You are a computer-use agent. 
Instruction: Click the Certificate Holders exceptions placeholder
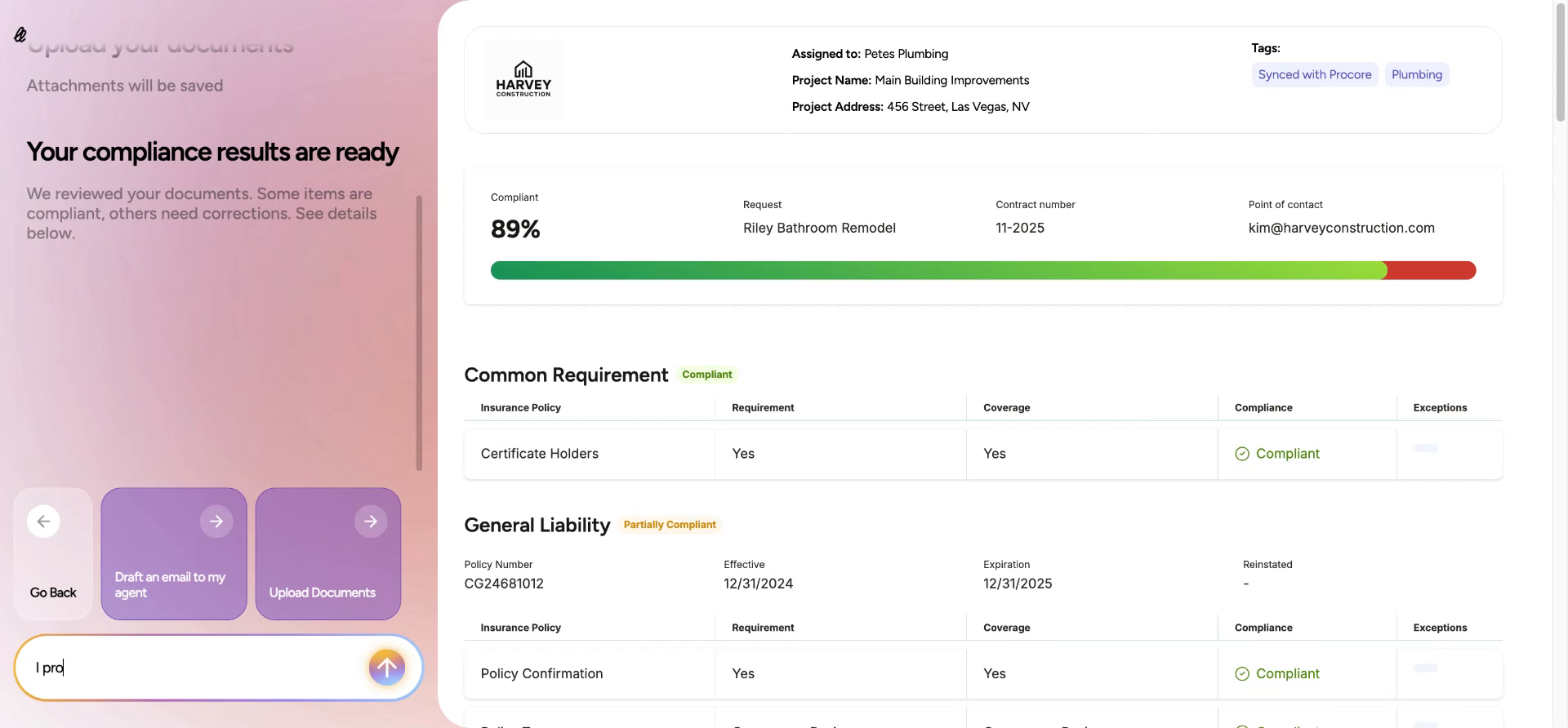coord(1425,449)
